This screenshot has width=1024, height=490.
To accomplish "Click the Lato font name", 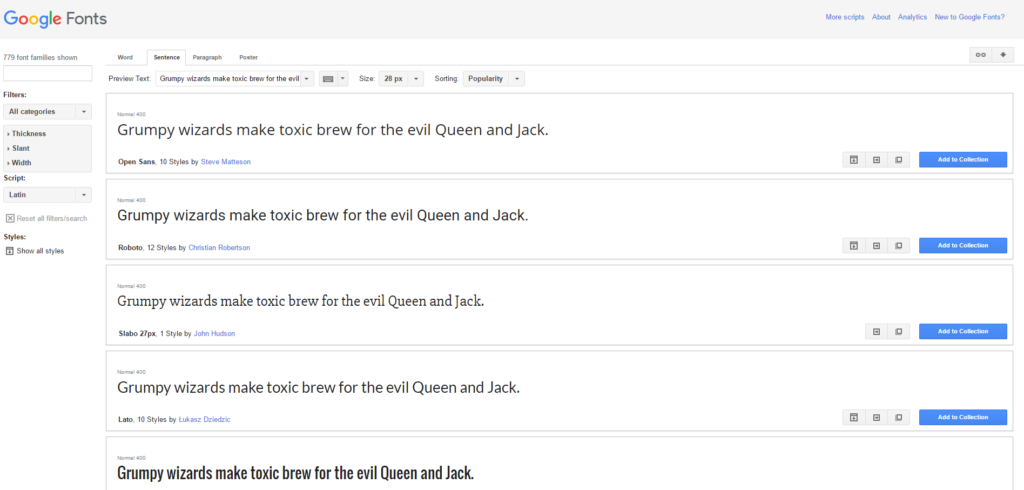I will 125,419.
